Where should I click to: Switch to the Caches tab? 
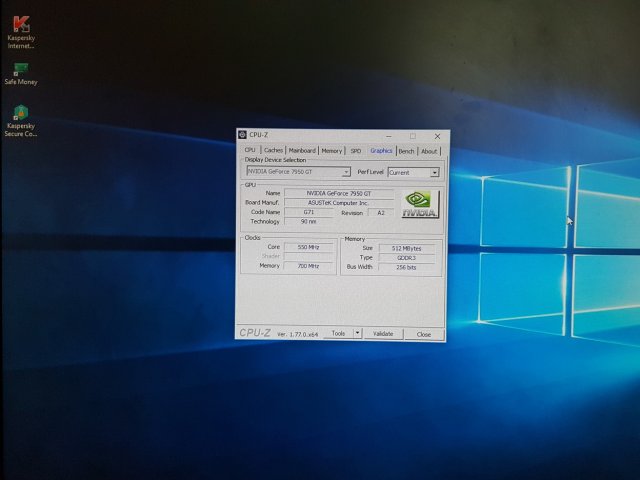coord(273,150)
